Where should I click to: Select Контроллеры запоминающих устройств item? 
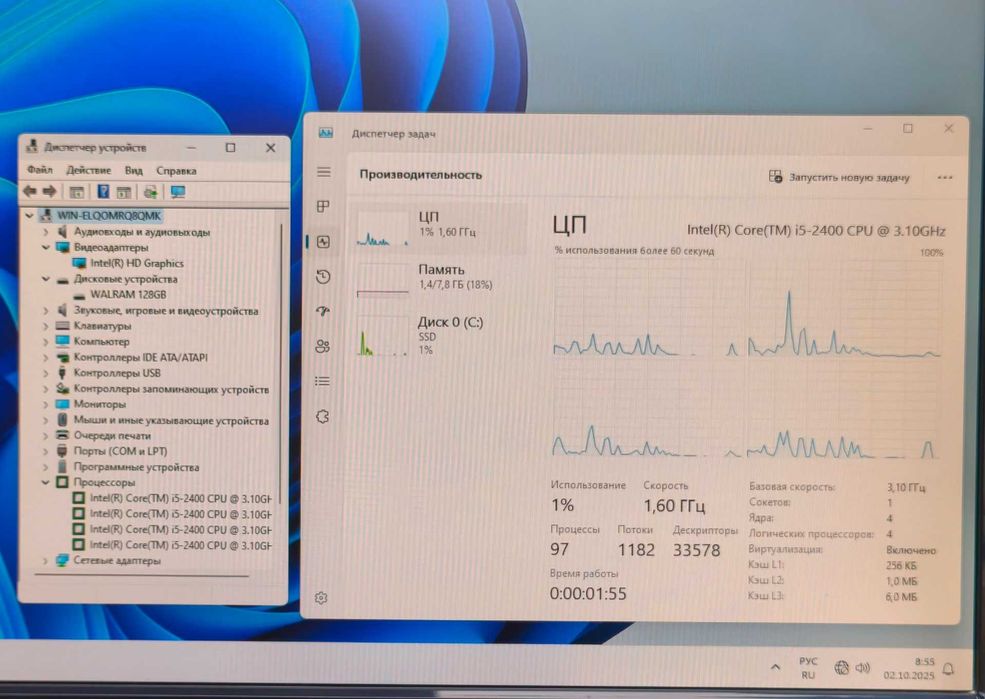click(171, 389)
